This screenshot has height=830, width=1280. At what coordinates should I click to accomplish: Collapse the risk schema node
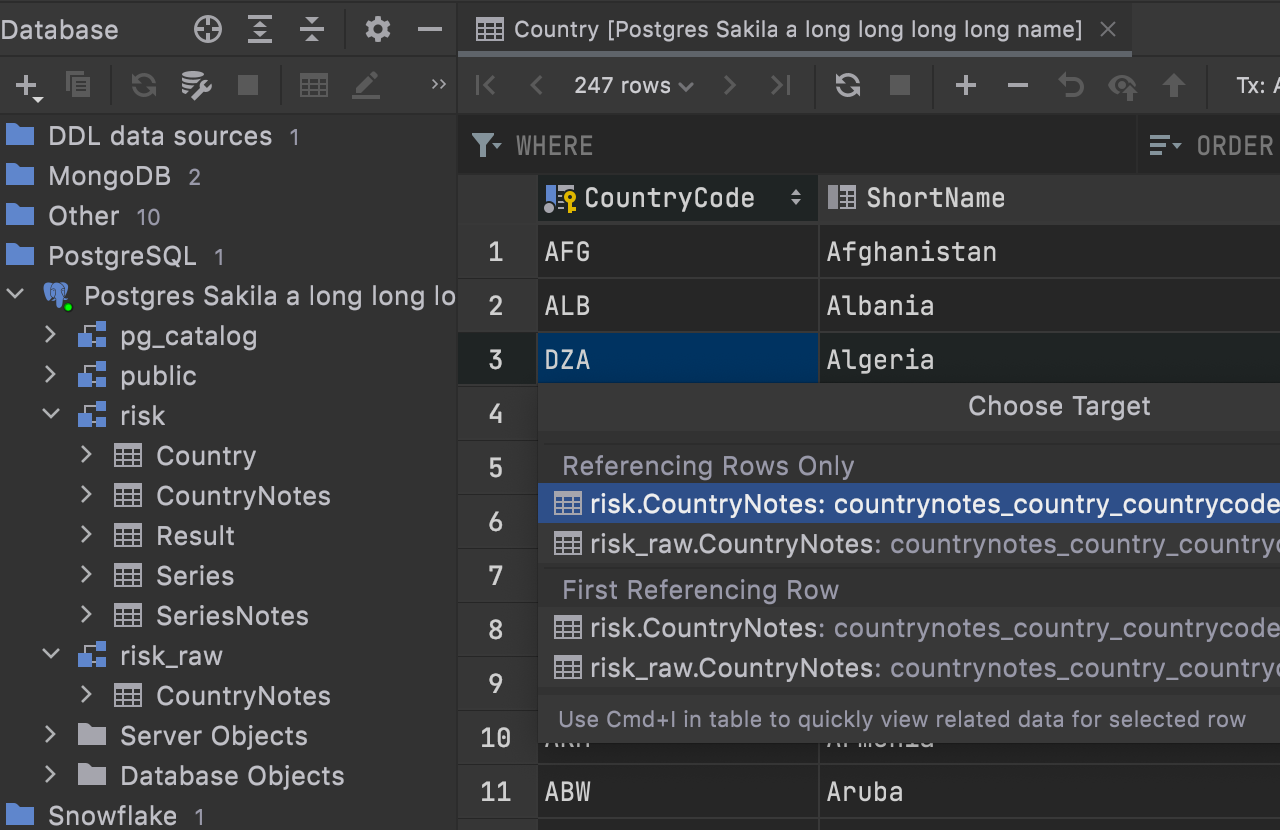point(51,416)
